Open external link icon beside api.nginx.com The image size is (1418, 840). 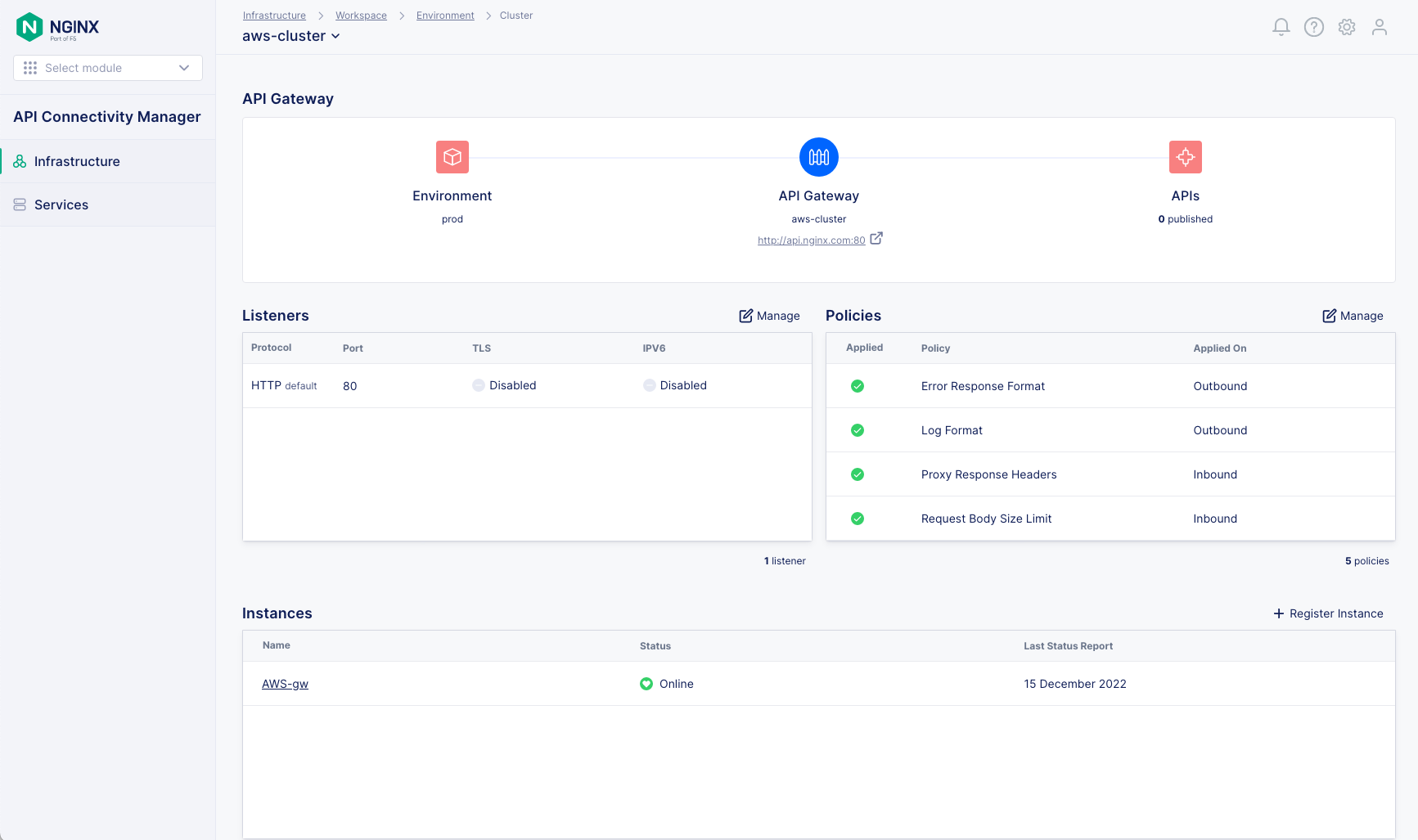[x=876, y=239]
